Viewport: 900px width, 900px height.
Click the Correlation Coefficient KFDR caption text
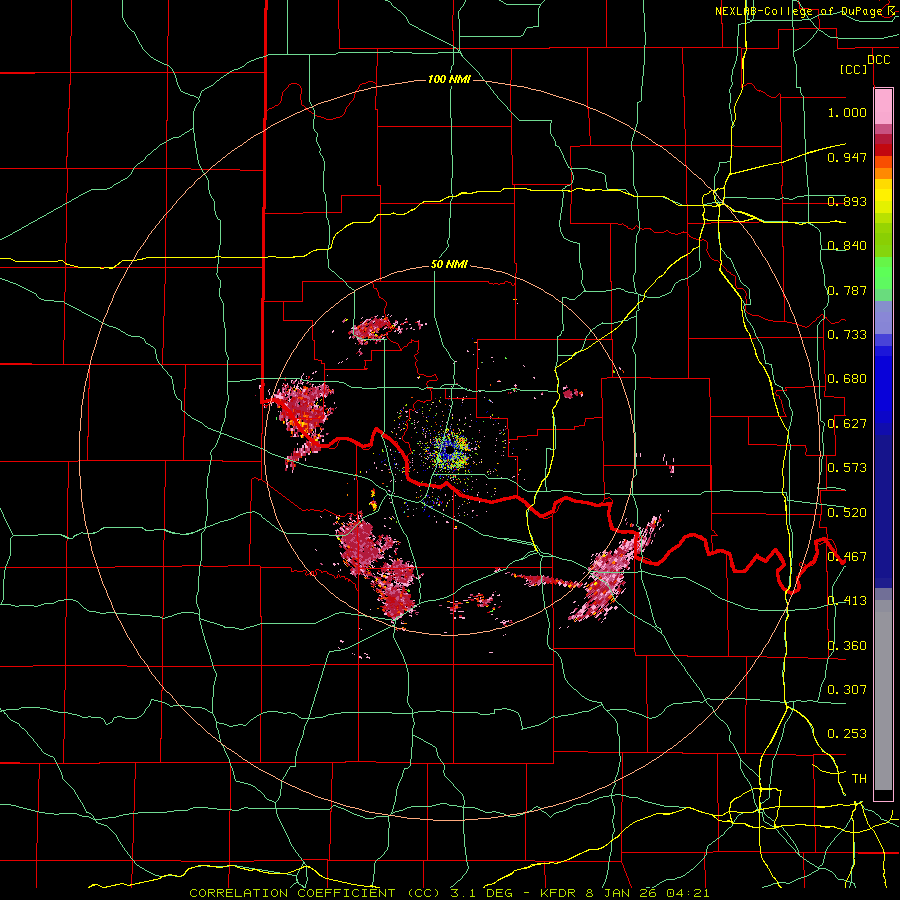click(x=449, y=893)
